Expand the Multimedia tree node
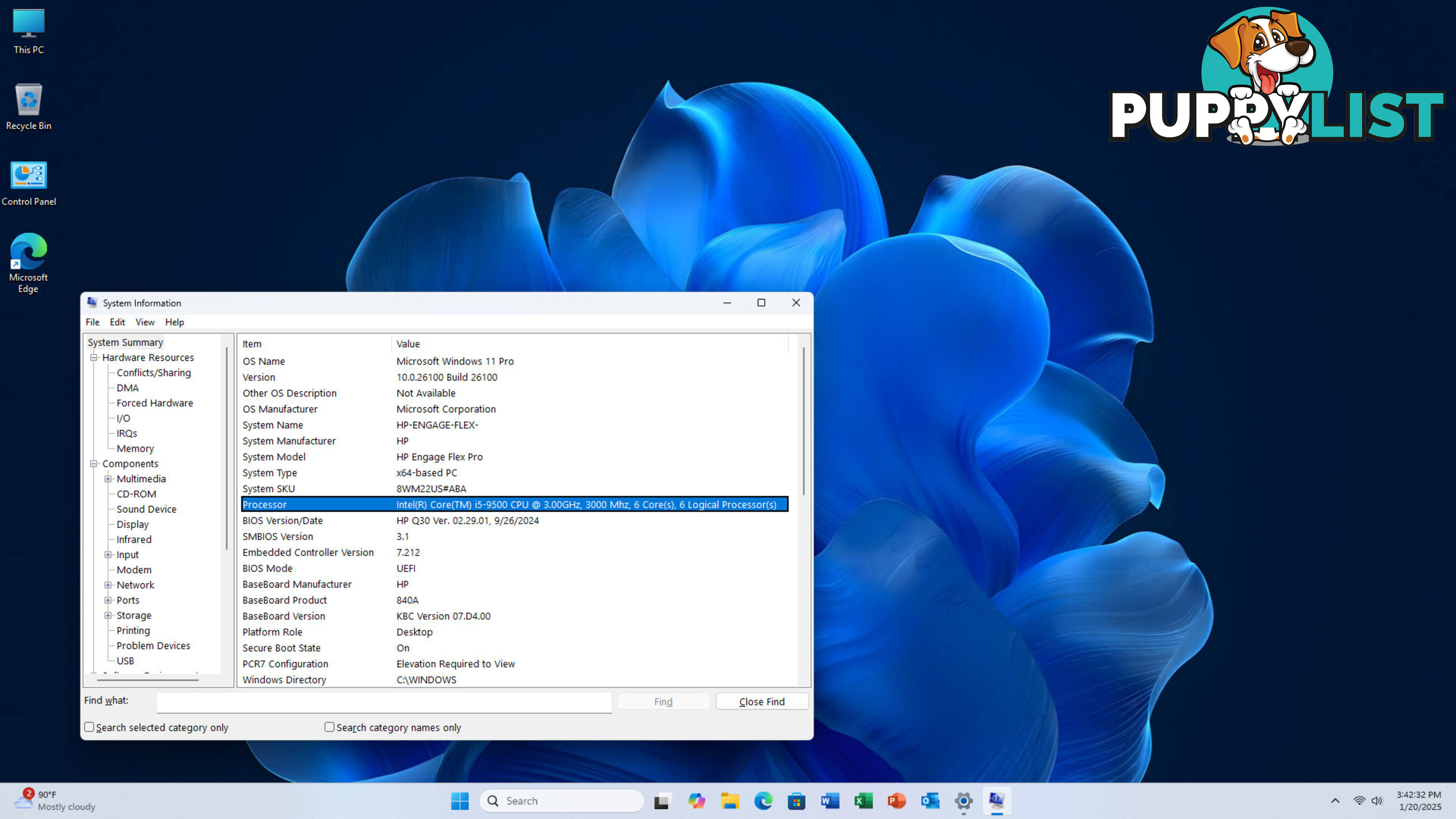Screen dimensions: 1456x819 point(108,479)
